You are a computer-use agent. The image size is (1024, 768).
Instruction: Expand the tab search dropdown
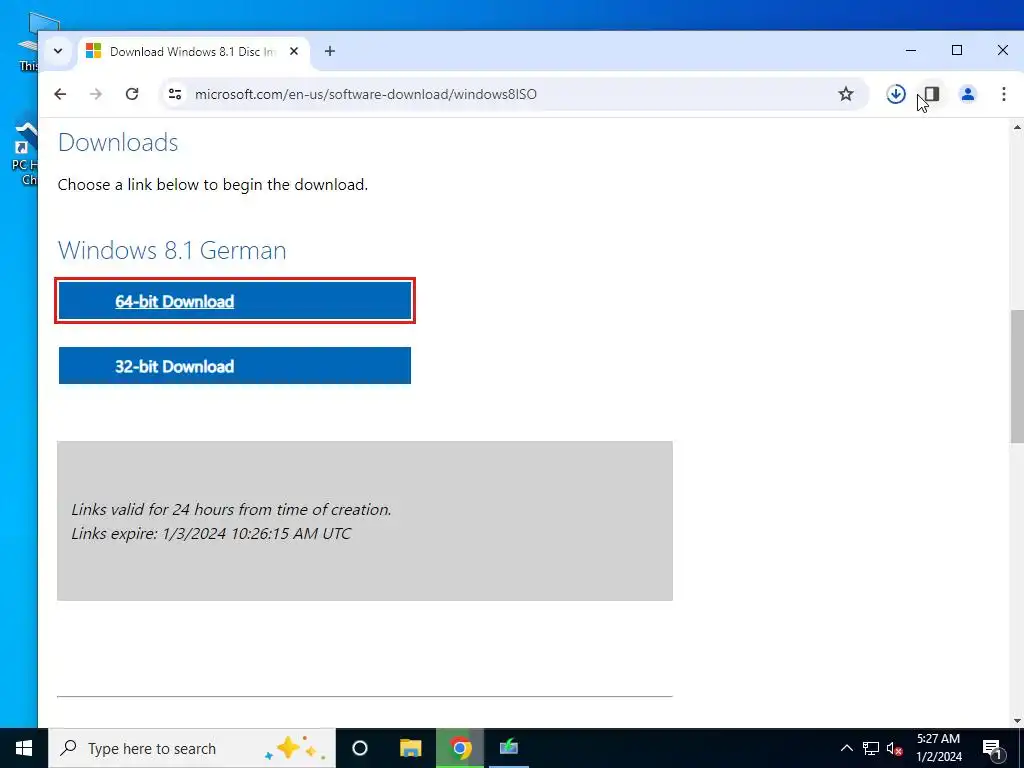click(58, 51)
